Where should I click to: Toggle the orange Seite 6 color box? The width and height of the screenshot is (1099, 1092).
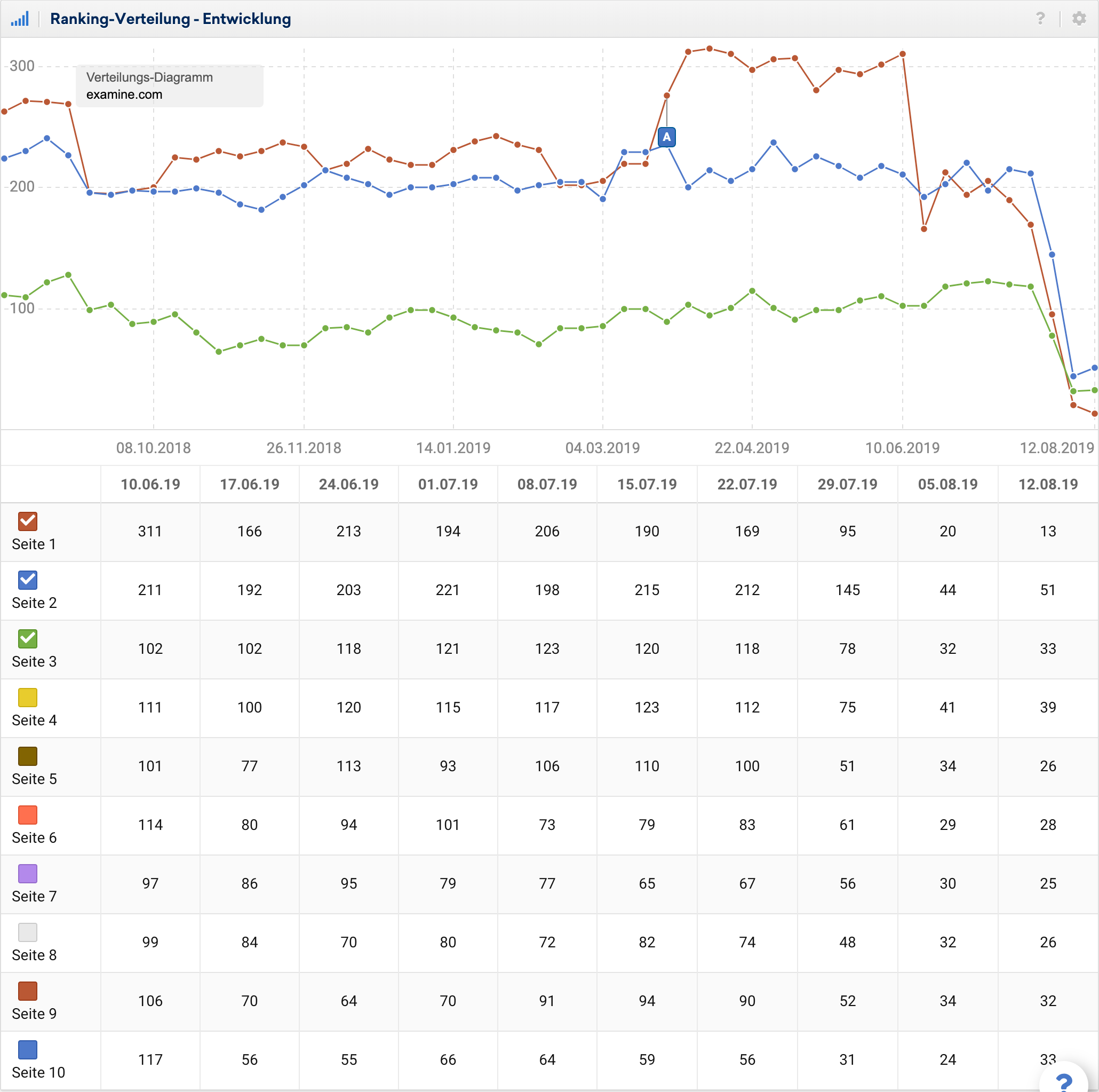click(x=27, y=814)
